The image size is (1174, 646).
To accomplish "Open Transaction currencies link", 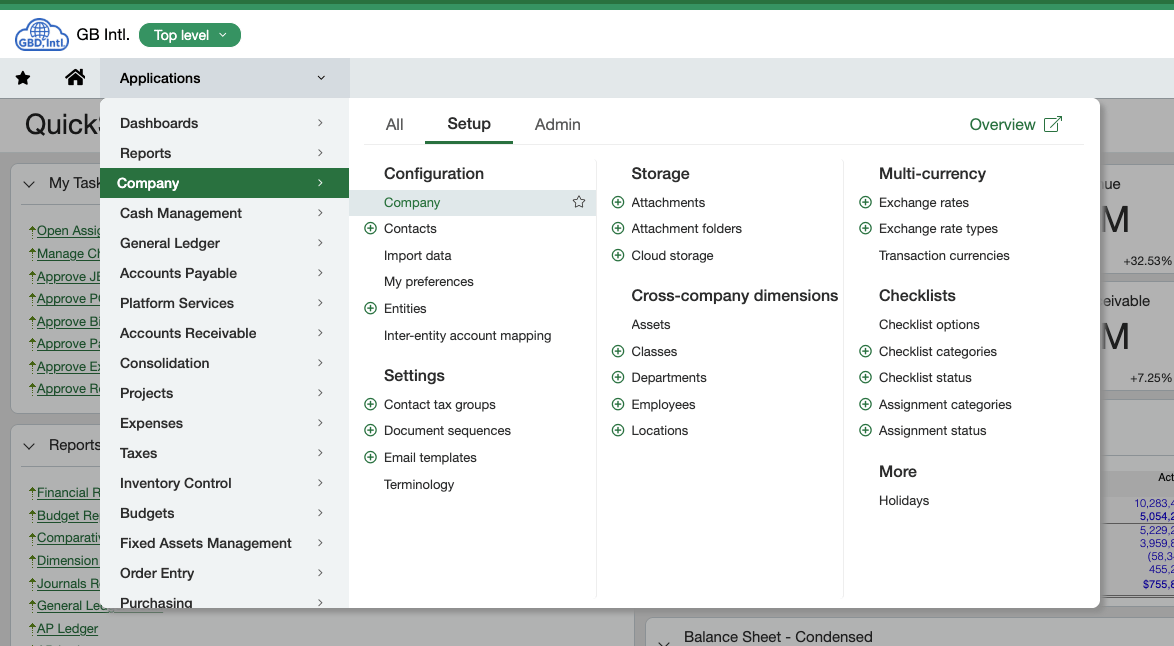I will 944,255.
